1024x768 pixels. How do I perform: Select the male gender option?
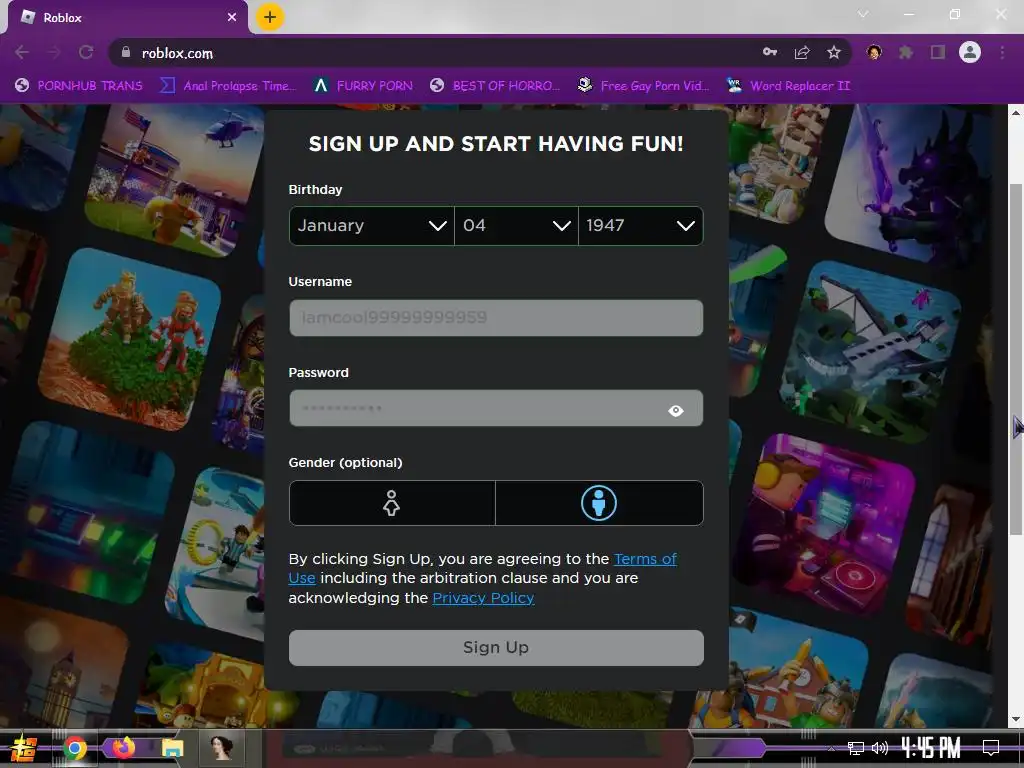(600, 503)
